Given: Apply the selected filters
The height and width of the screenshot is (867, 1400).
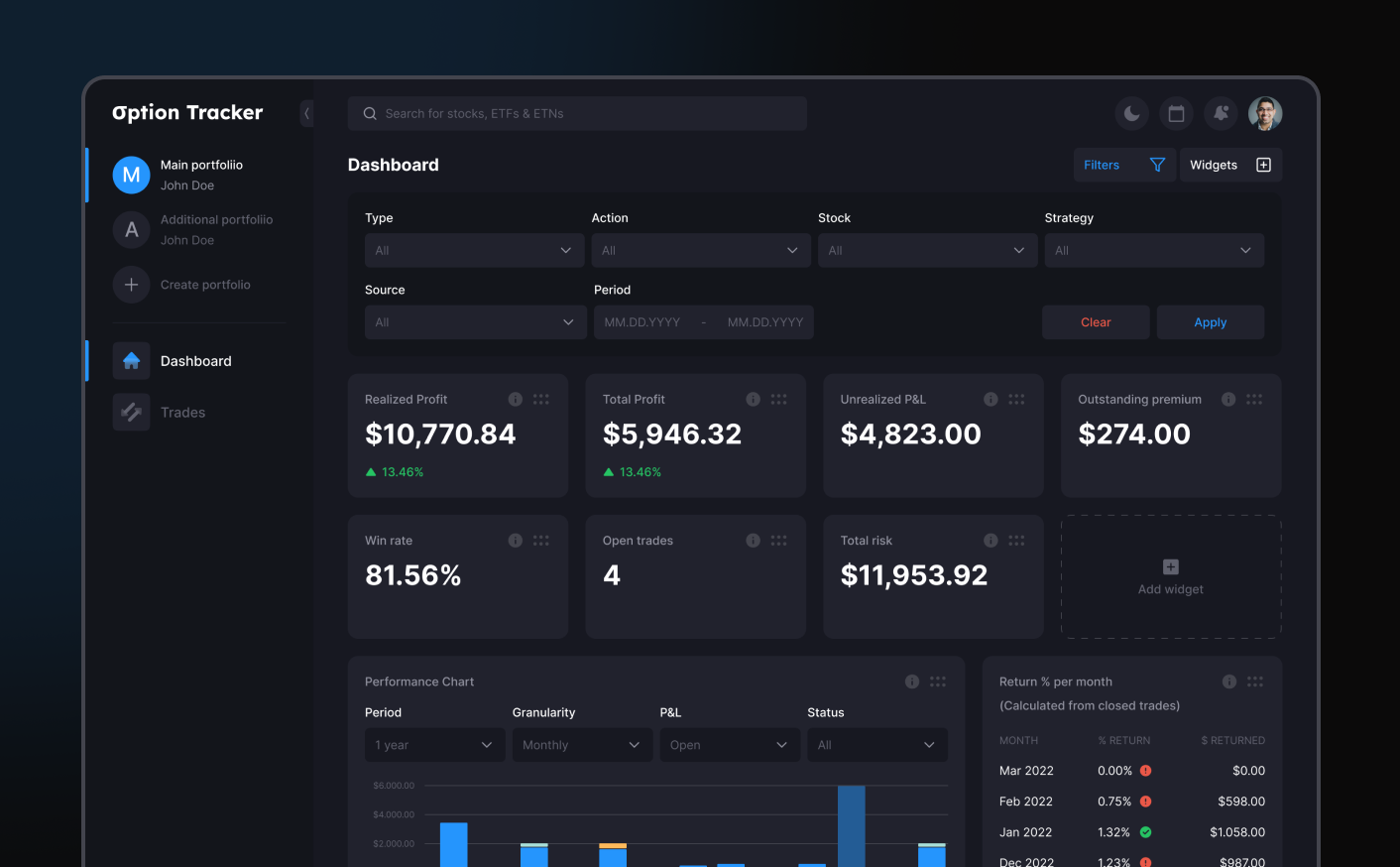Looking at the screenshot, I should [x=1210, y=321].
